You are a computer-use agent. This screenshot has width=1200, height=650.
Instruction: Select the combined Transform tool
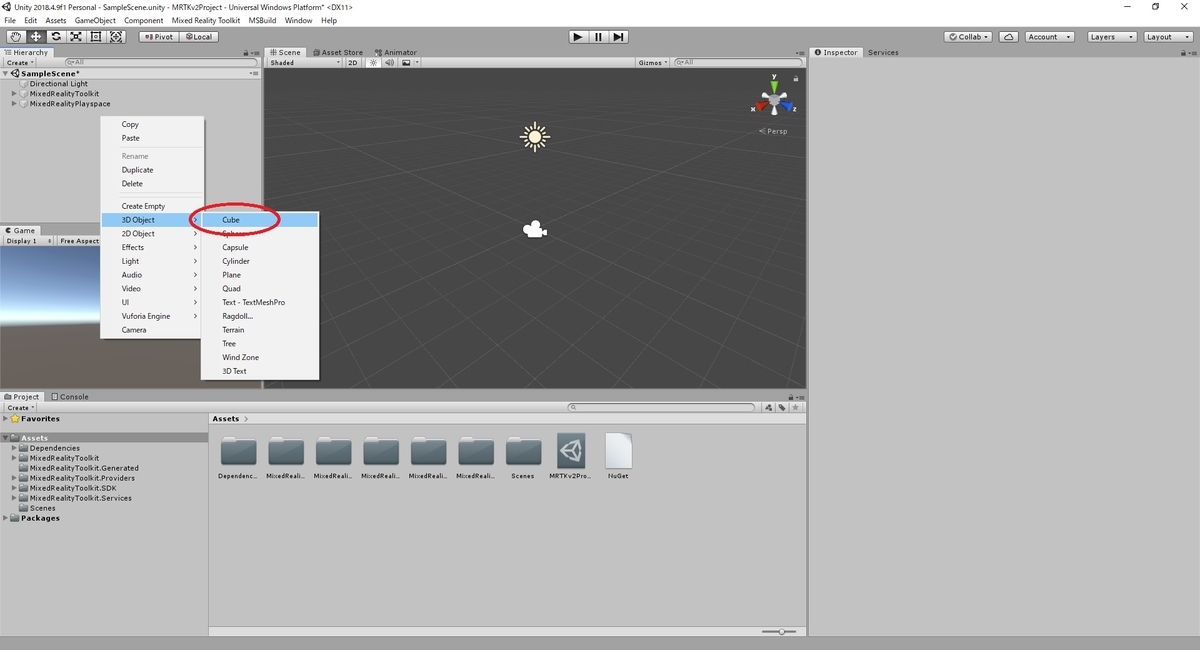(116, 37)
